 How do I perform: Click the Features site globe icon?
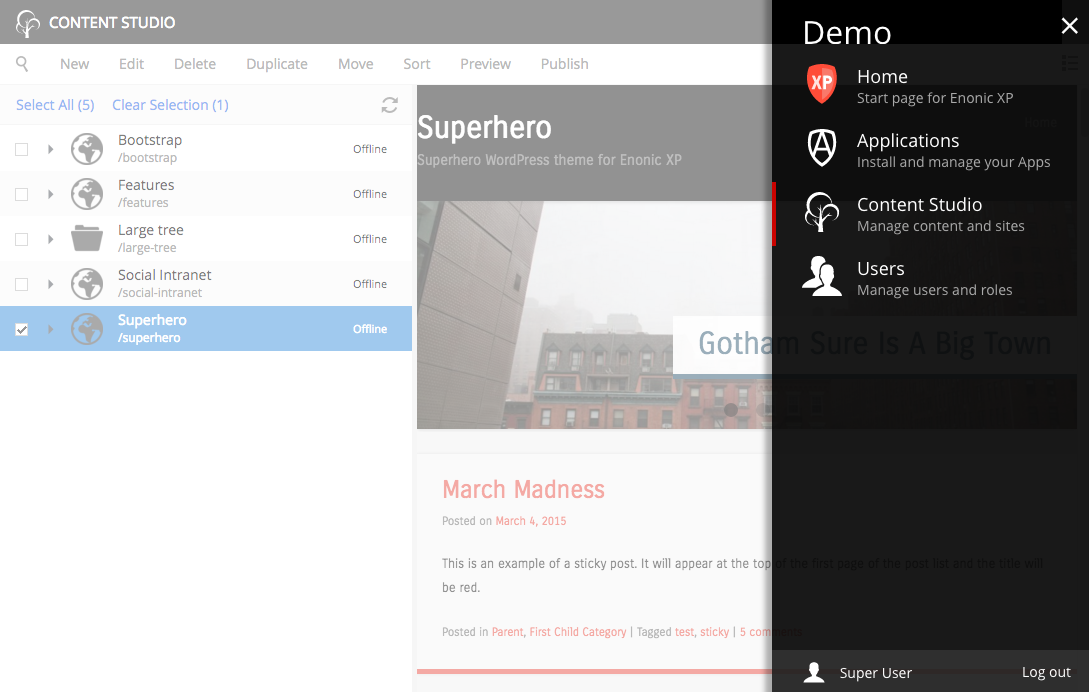pos(87,194)
